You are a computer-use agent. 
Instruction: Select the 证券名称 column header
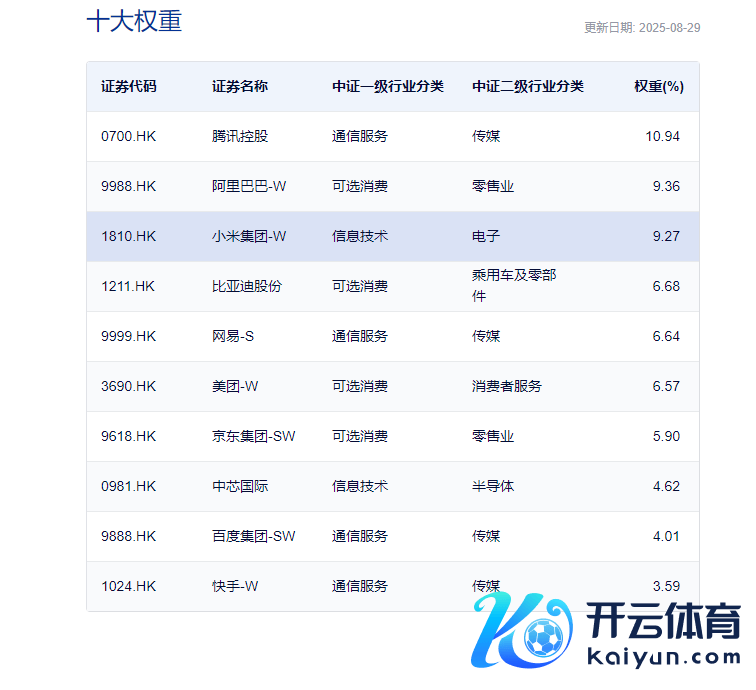click(240, 87)
